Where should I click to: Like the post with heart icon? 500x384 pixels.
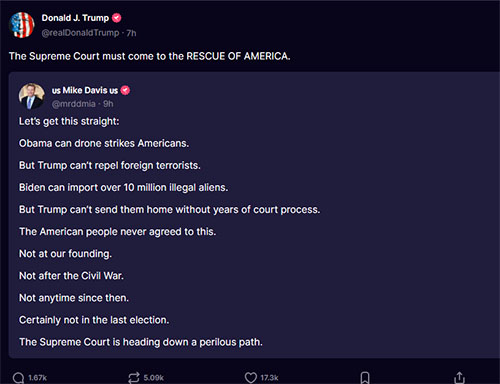click(251, 378)
